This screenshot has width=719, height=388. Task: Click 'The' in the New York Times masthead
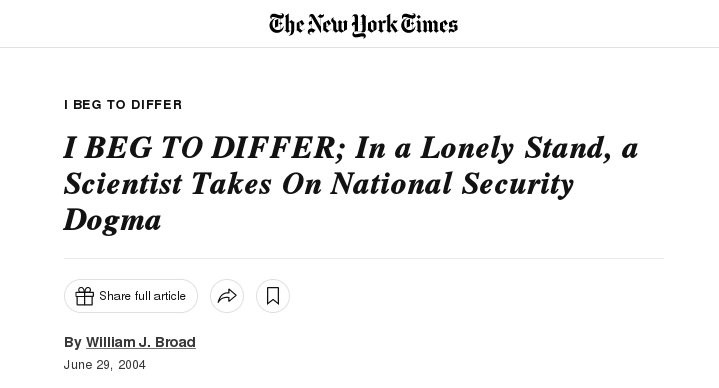286,24
